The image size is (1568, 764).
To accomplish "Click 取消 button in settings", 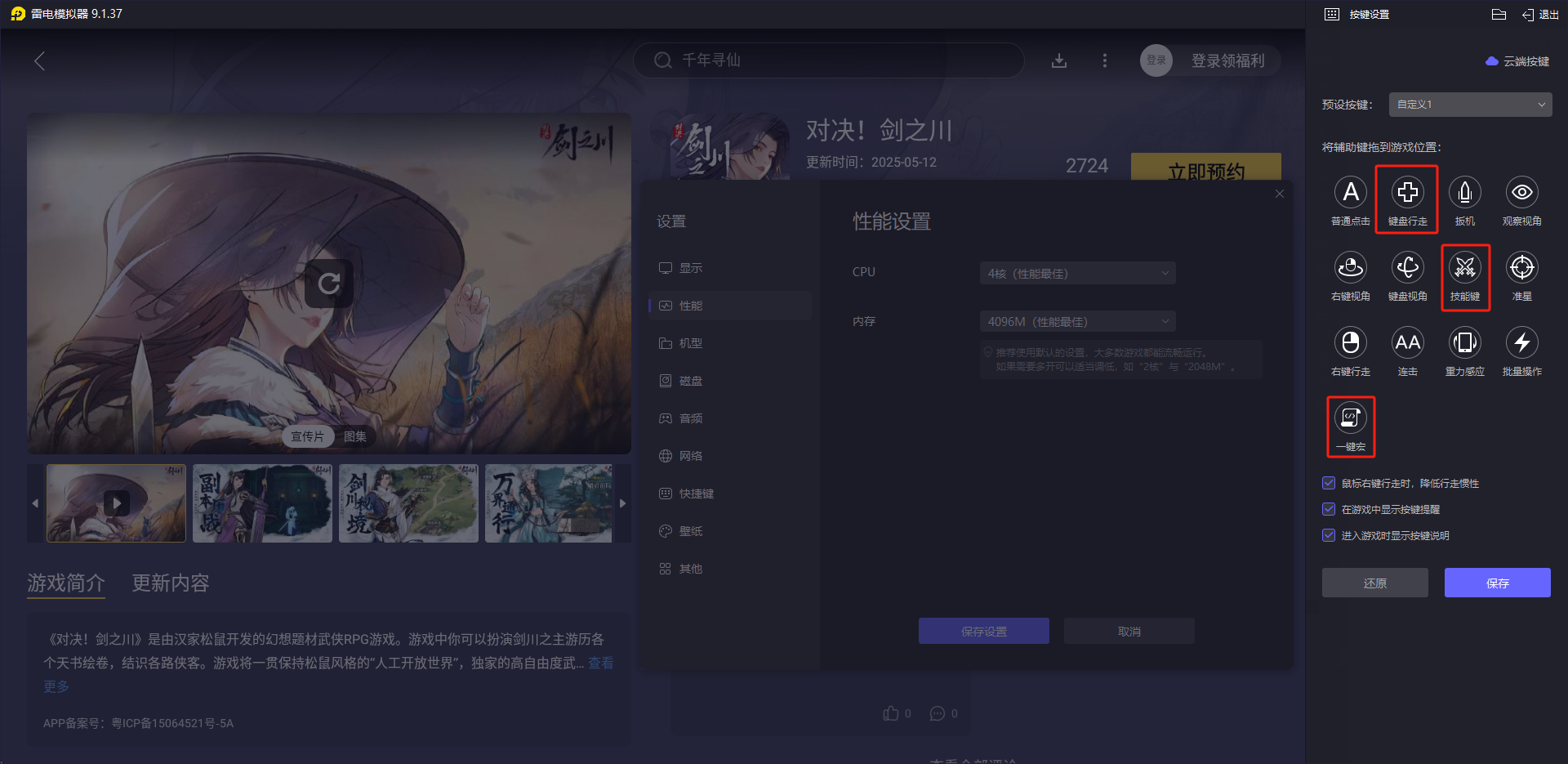I will point(1129,631).
